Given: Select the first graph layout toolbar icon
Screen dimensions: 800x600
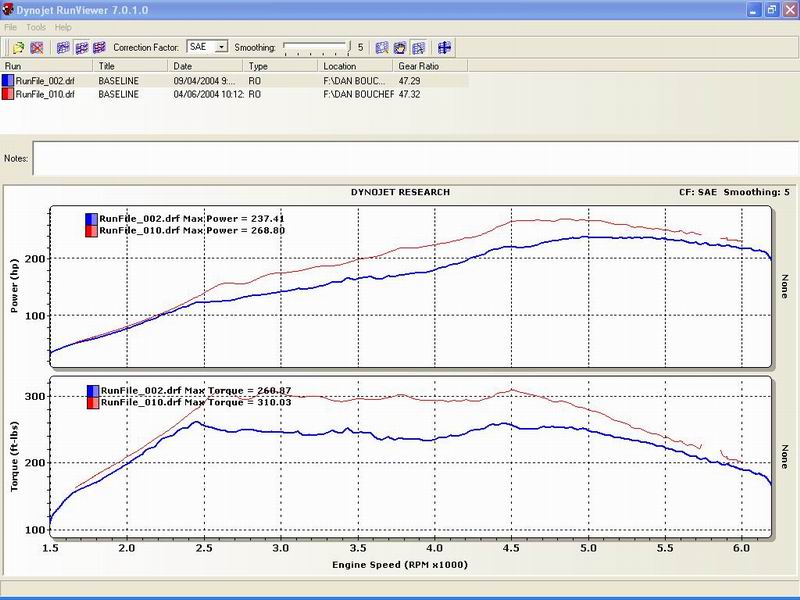Looking at the screenshot, I should tap(62, 47).
